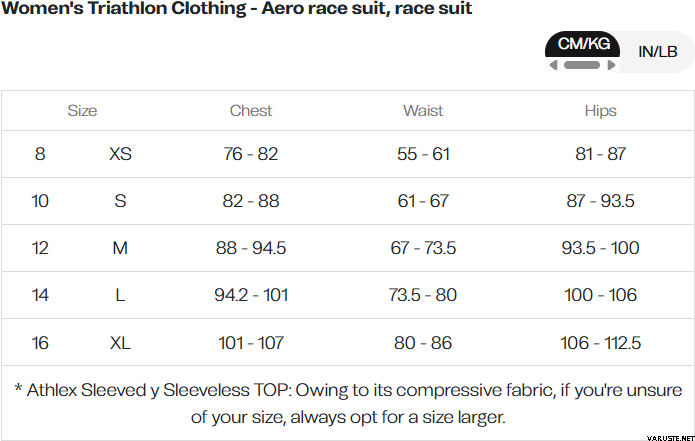Click the Athlex sizing note text
This screenshot has height=441, width=695.
click(348, 402)
